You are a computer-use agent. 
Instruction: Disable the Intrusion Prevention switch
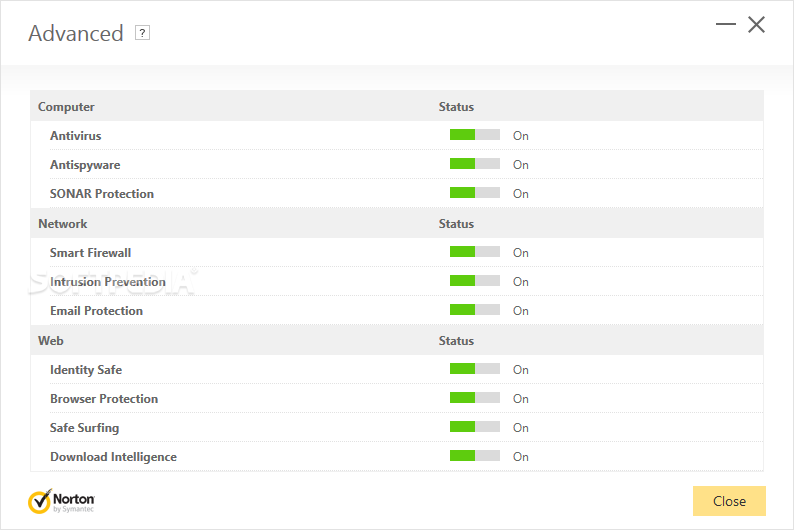click(x=474, y=280)
